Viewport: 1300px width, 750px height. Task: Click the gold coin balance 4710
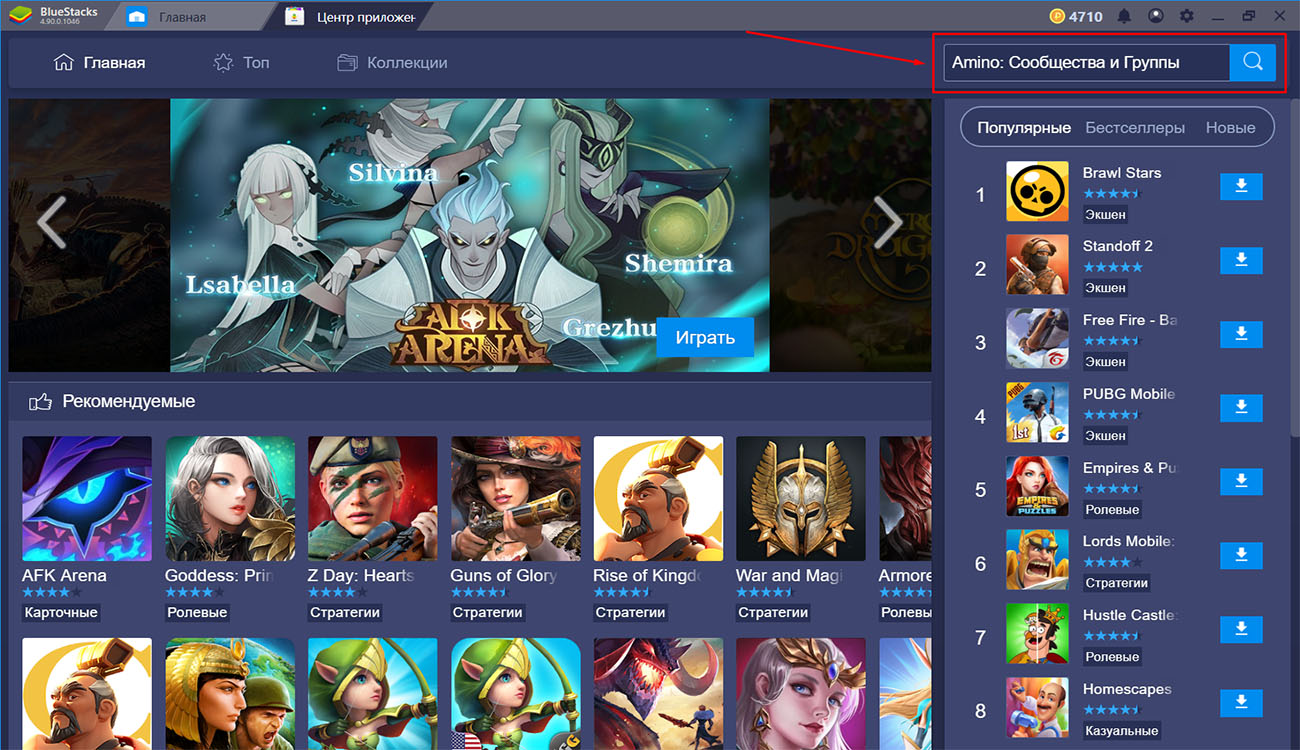(1076, 16)
